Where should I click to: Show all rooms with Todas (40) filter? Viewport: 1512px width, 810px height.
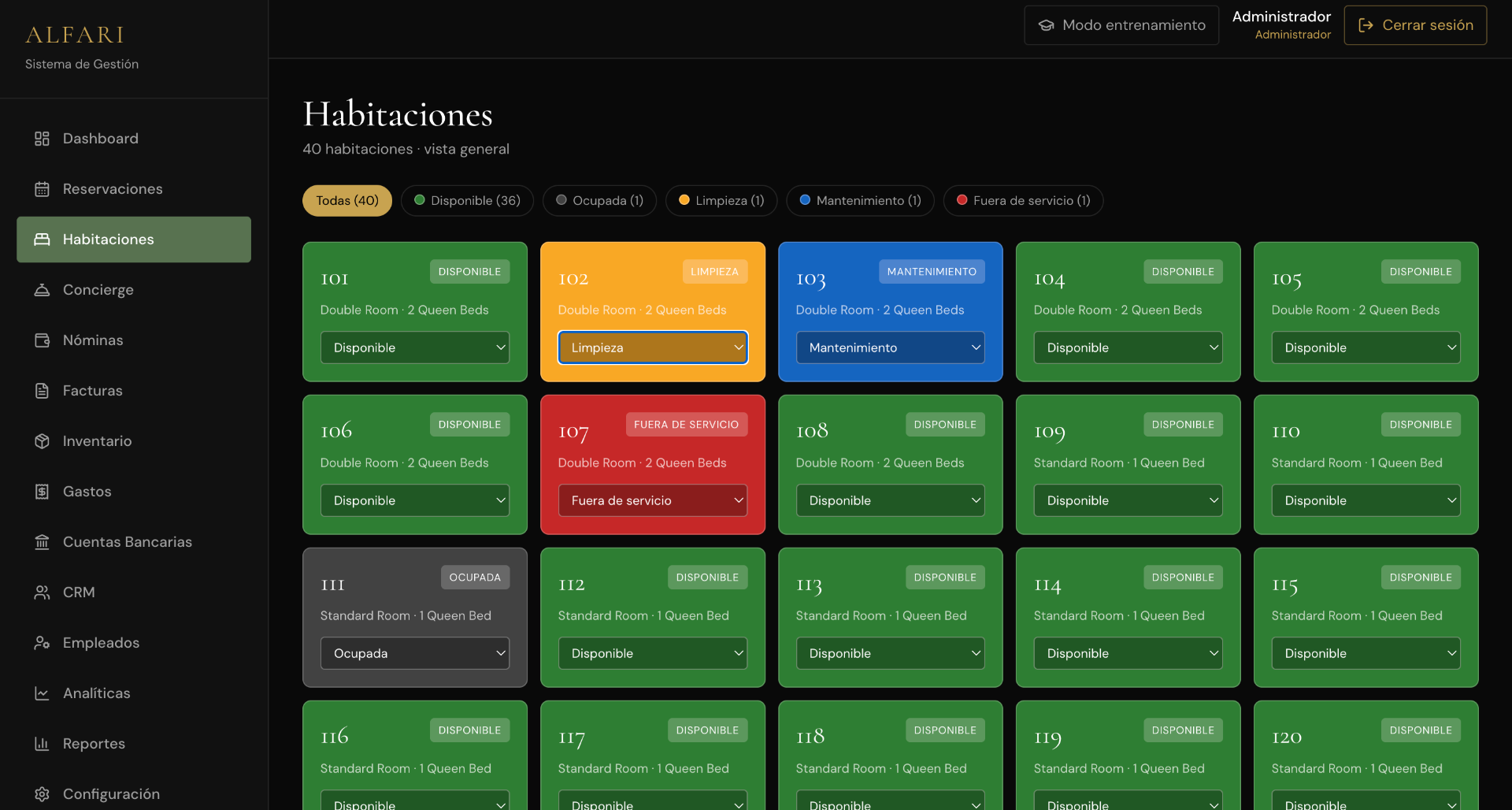tap(347, 201)
